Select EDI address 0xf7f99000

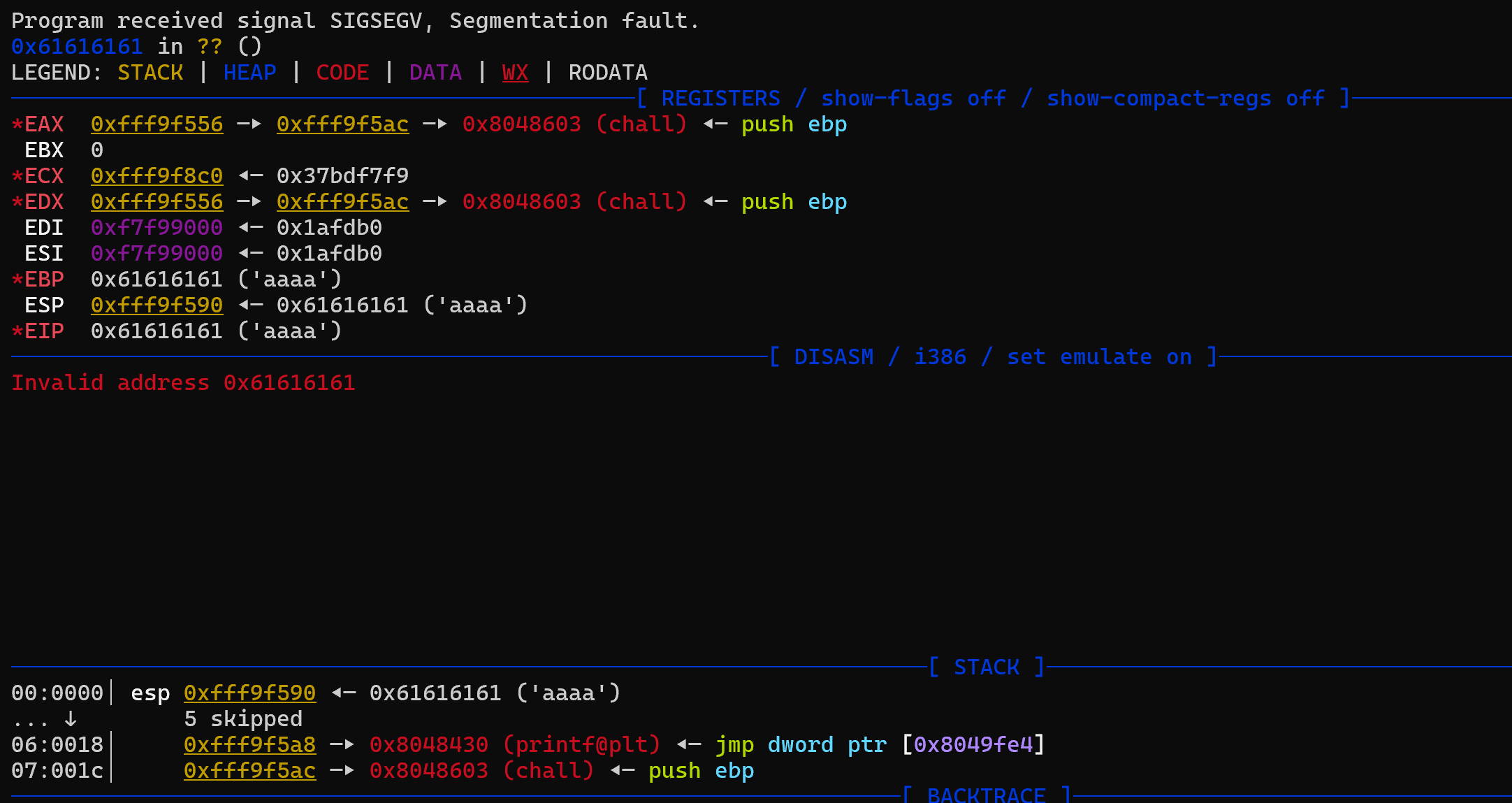tap(157, 228)
